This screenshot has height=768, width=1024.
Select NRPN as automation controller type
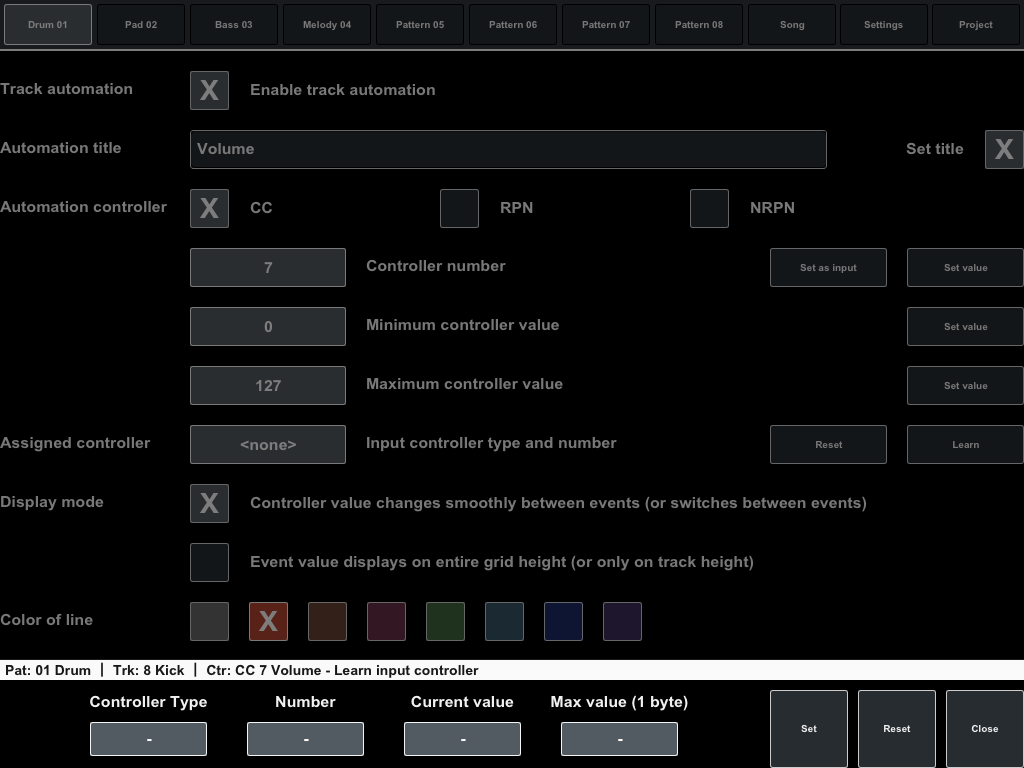pyautogui.click(x=709, y=208)
